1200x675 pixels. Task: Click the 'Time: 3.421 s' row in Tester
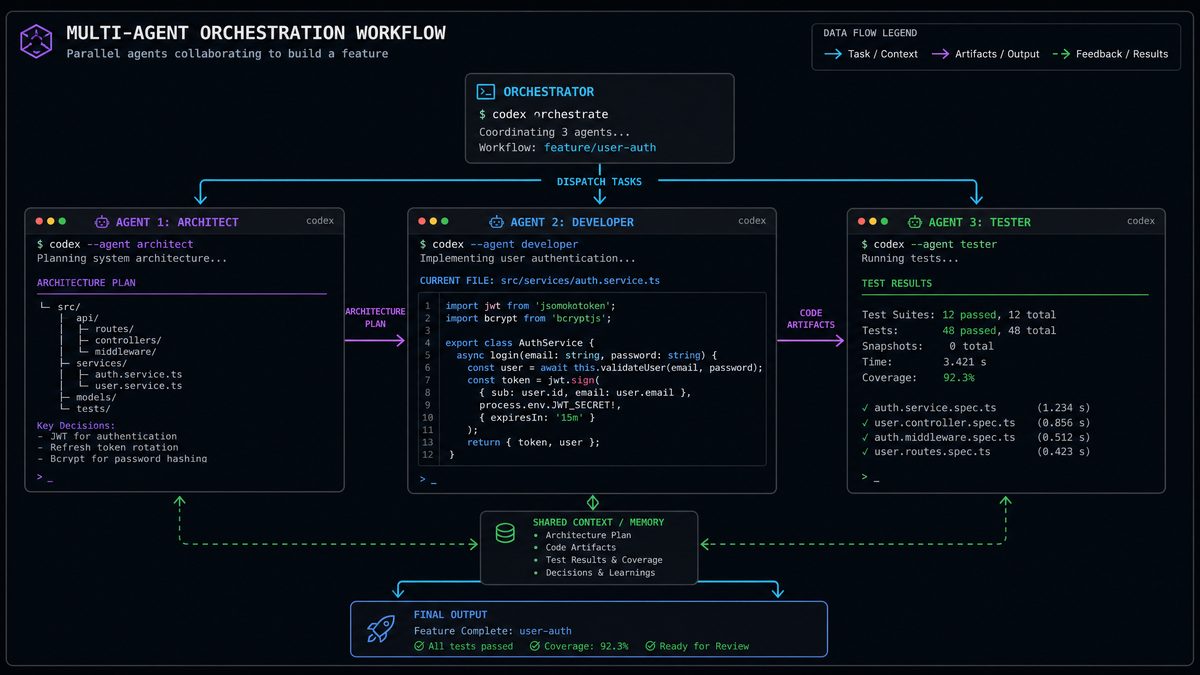[x=924, y=362]
